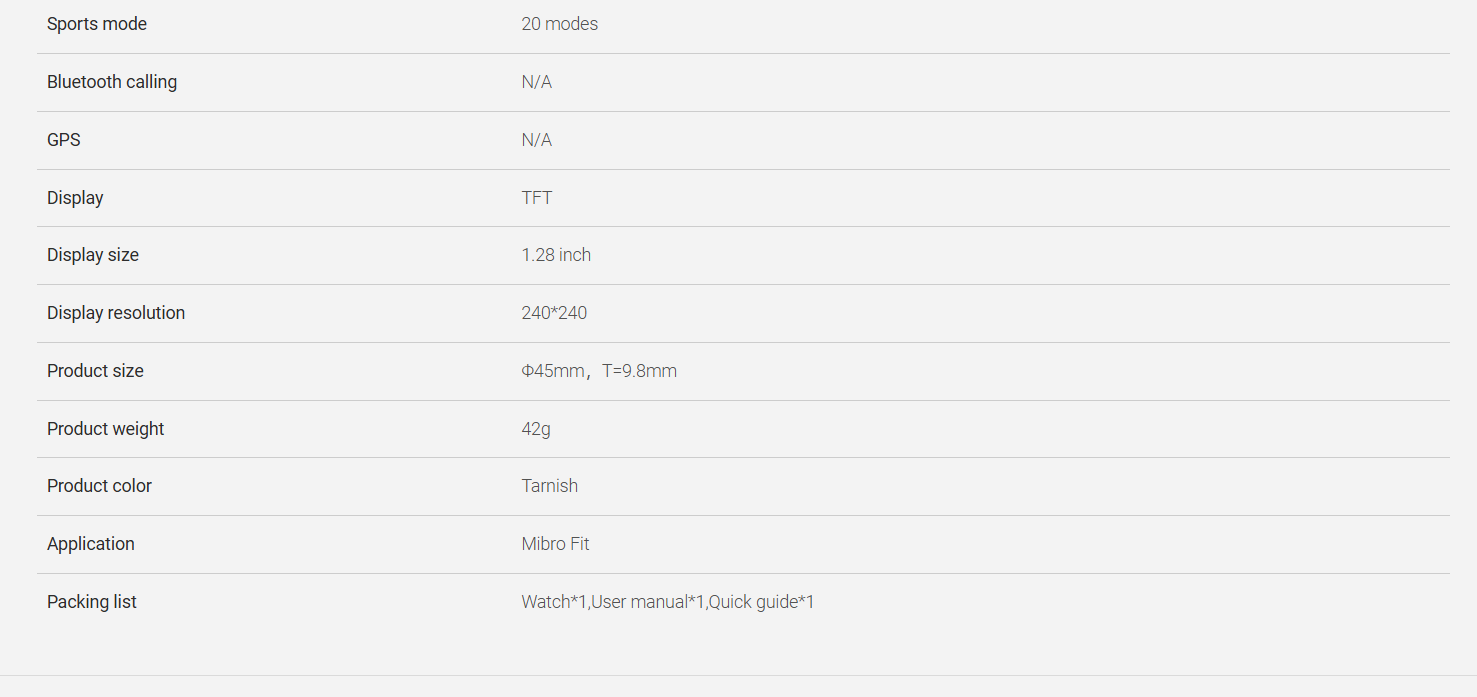This screenshot has height=697, width=1477.
Task: Select the 42g weight value
Action: (x=536, y=429)
